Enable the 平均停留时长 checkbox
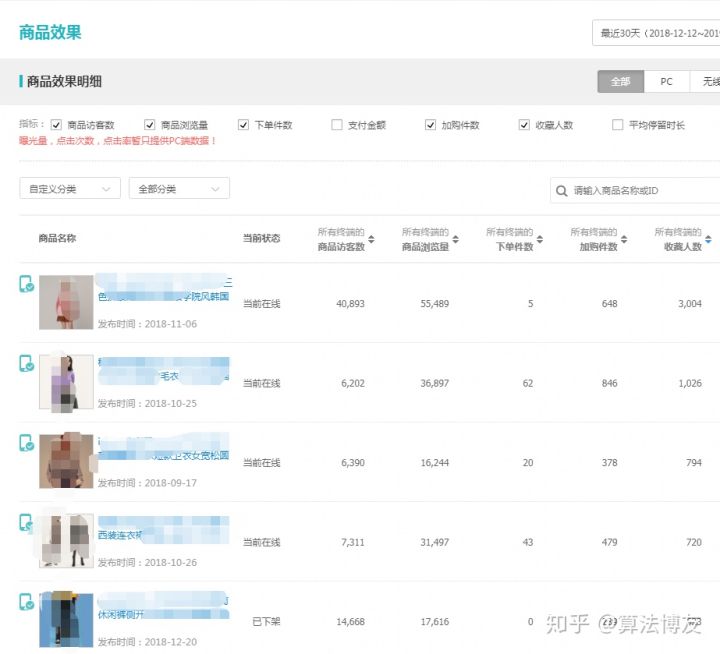The image size is (720, 654). [x=618, y=125]
